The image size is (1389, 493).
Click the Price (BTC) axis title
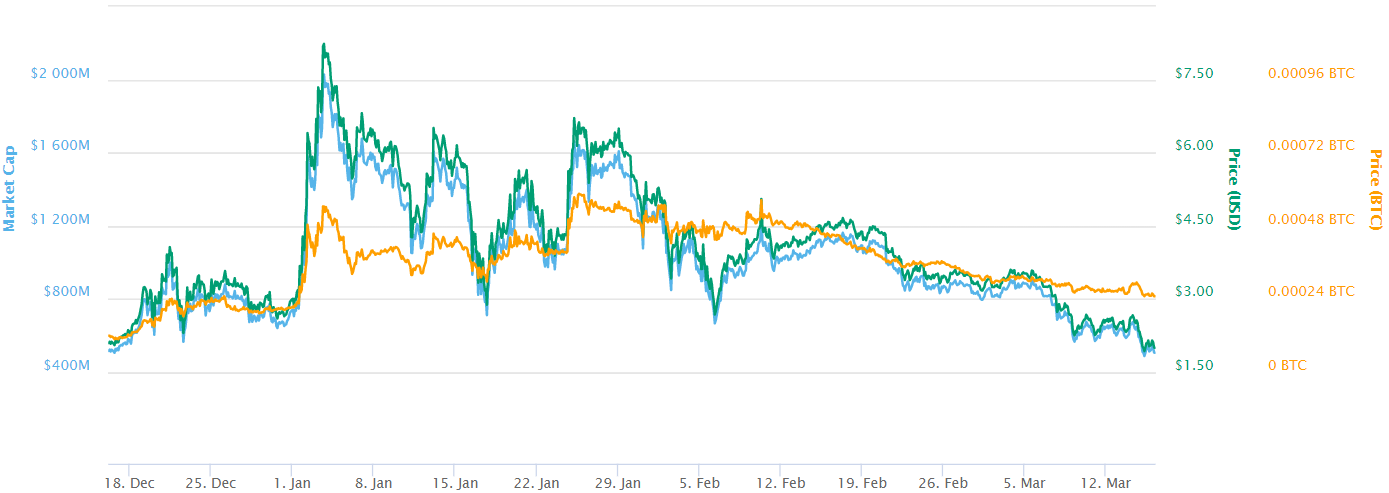point(1375,189)
